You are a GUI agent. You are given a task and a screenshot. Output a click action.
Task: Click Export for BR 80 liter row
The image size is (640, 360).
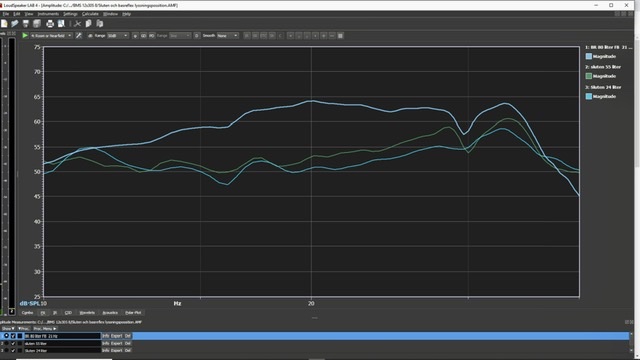117,336
